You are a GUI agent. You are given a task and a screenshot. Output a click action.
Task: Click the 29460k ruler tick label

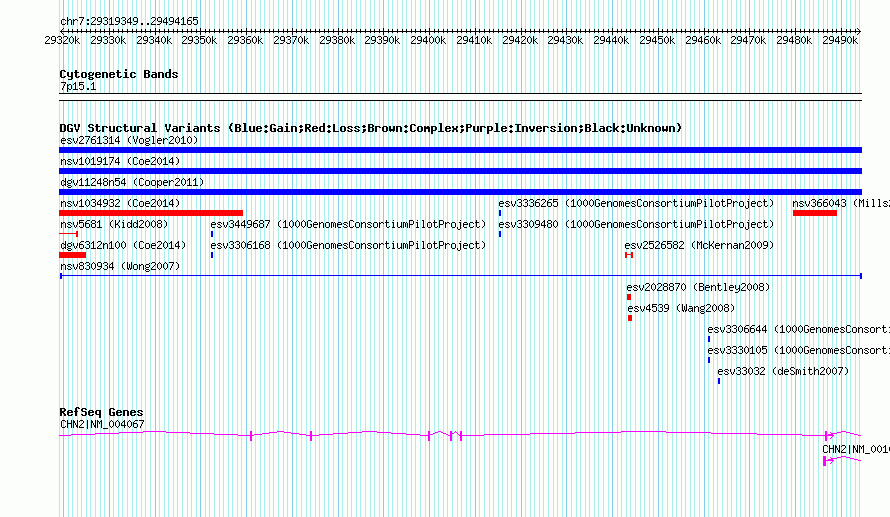[x=703, y=40]
